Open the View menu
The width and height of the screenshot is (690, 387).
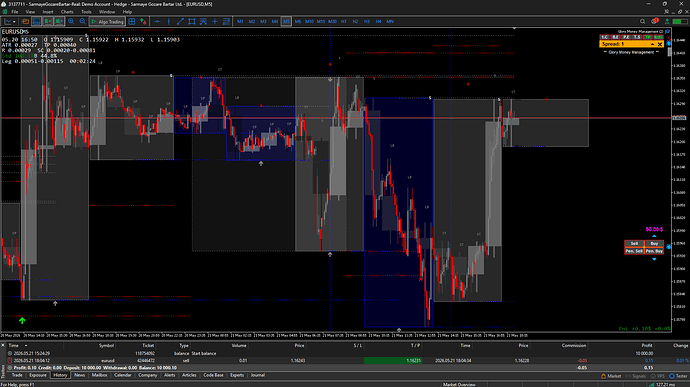pyautogui.click(x=30, y=12)
